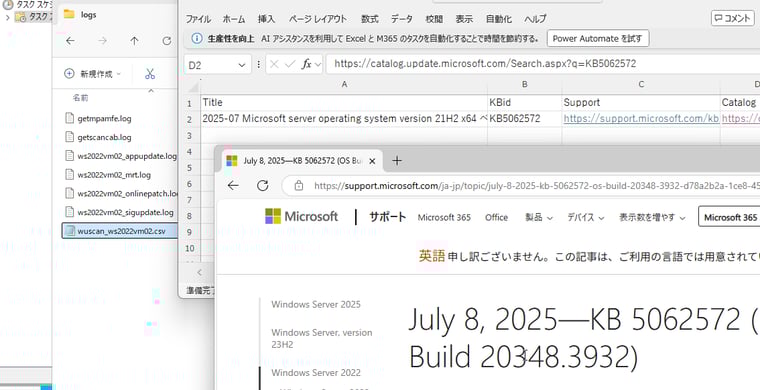Click the Microsoft 365 outlined button
Viewport: 760px width, 390px height.
[x=729, y=217]
